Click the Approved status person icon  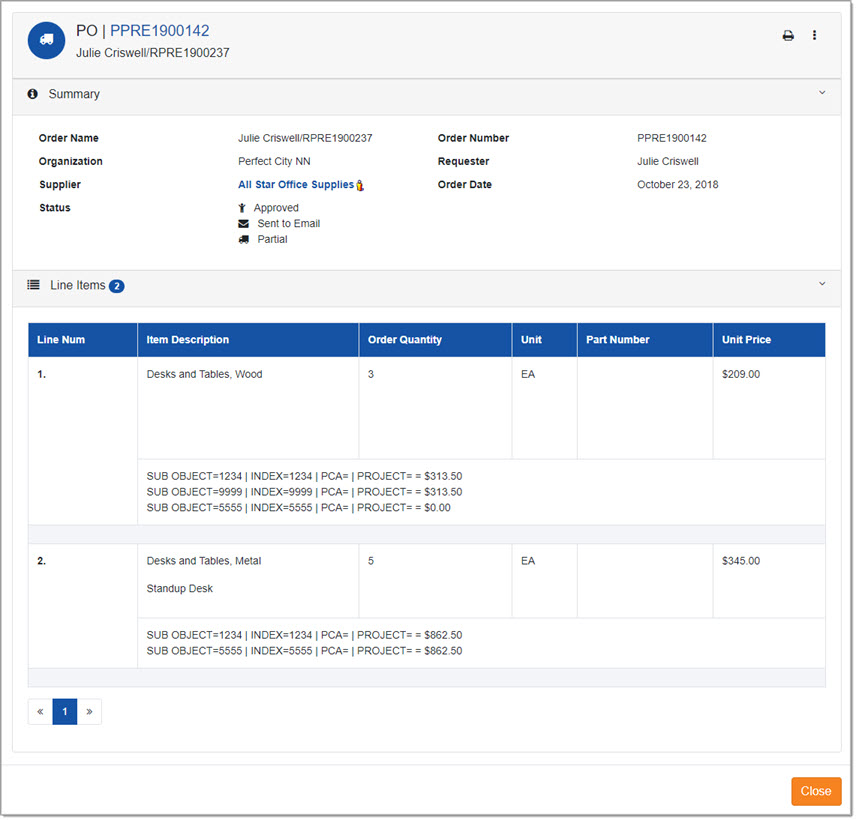(x=242, y=208)
